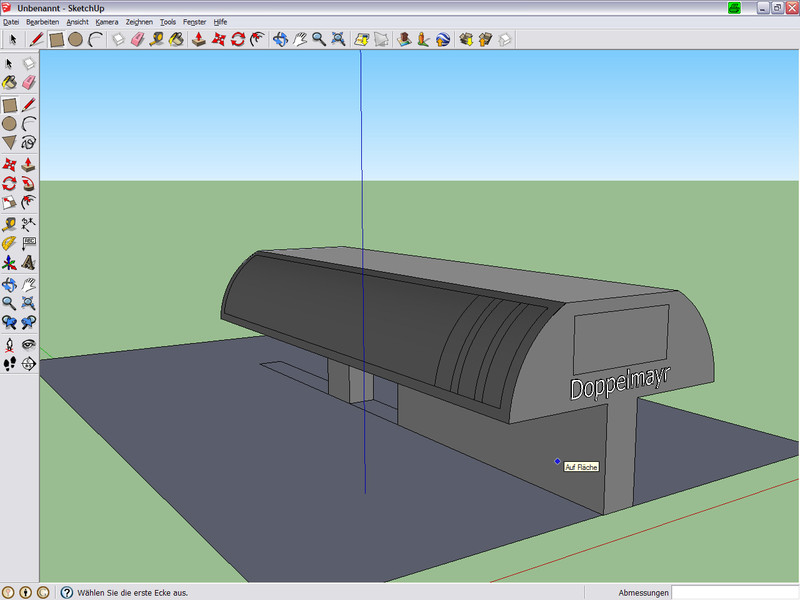Choose the Freehand drawing tool
This screenshot has width=800, height=600.
coord(29,142)
